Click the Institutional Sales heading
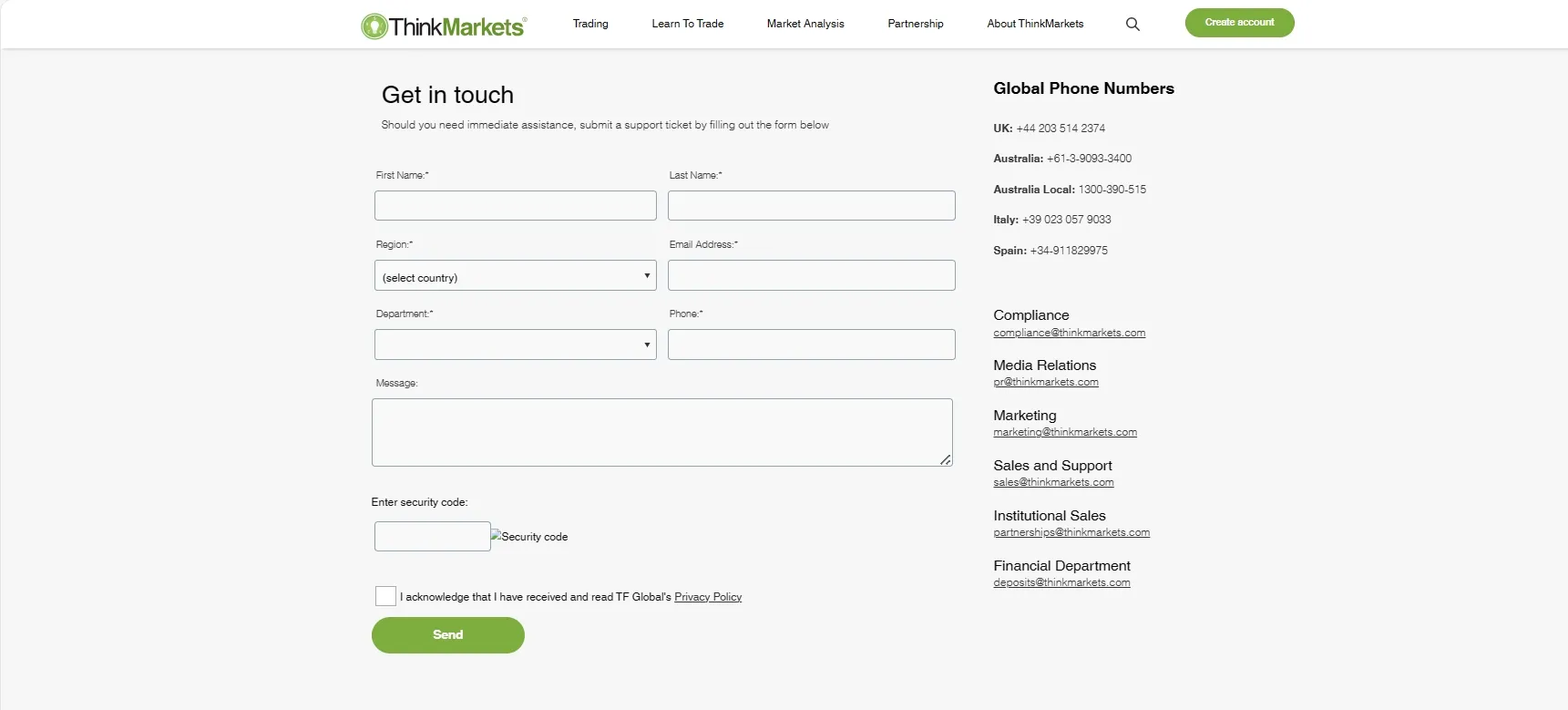 (1050, 516)
